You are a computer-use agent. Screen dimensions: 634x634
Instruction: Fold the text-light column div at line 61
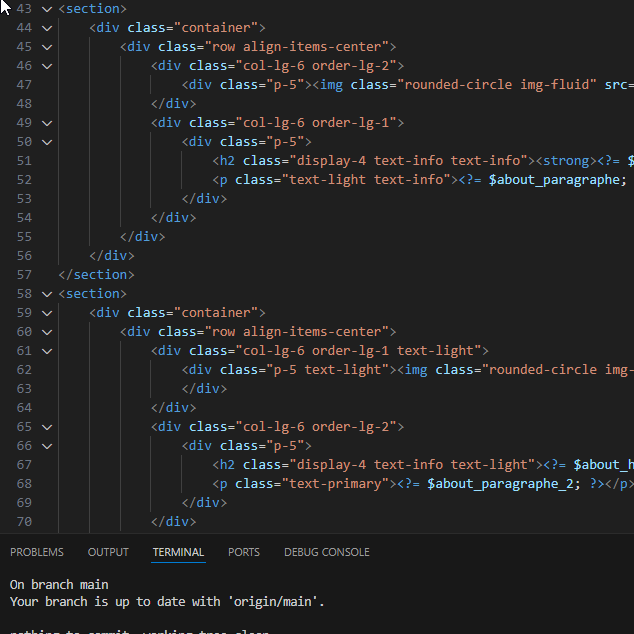tap(47, 351)
